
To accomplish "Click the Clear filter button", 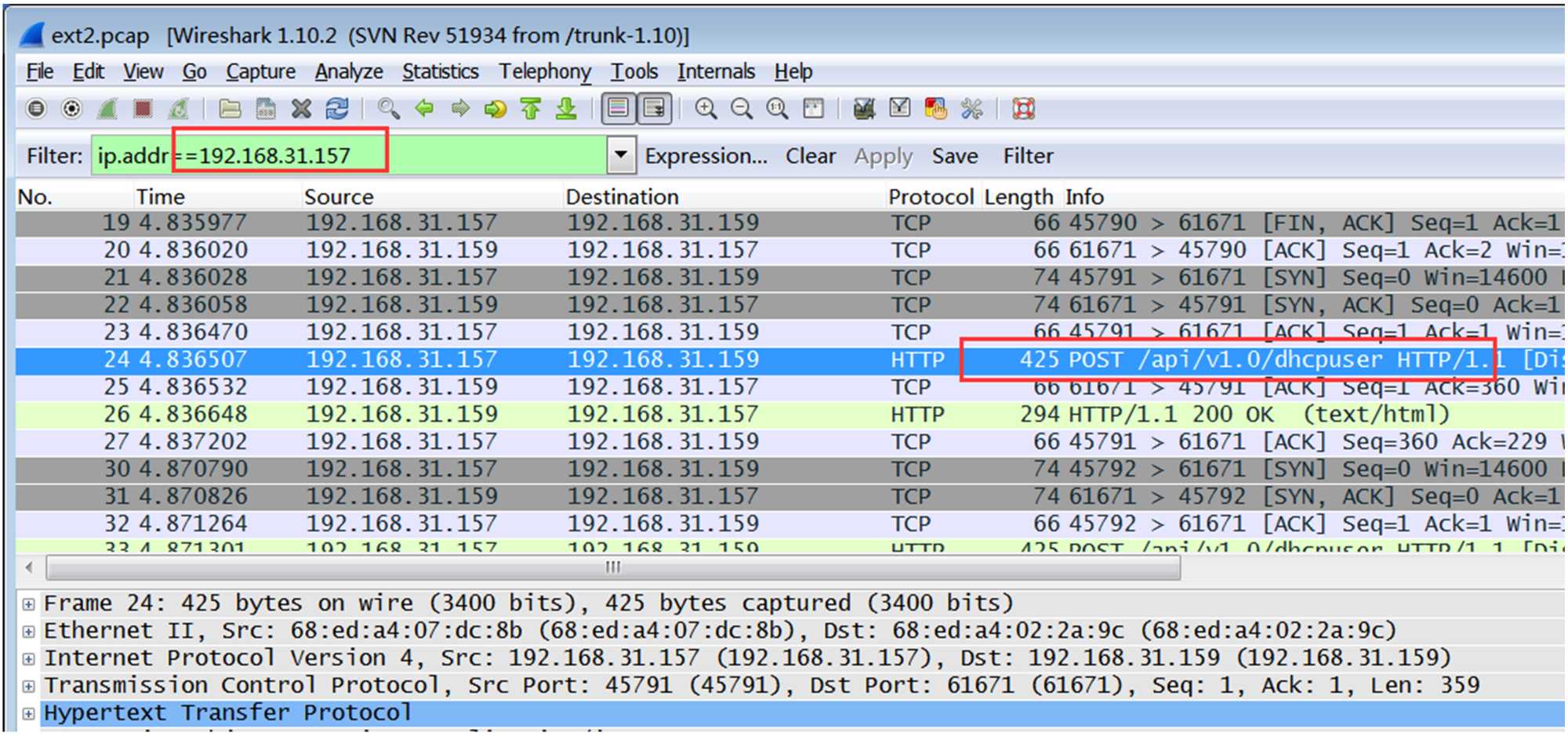I will tap(811, 156).
